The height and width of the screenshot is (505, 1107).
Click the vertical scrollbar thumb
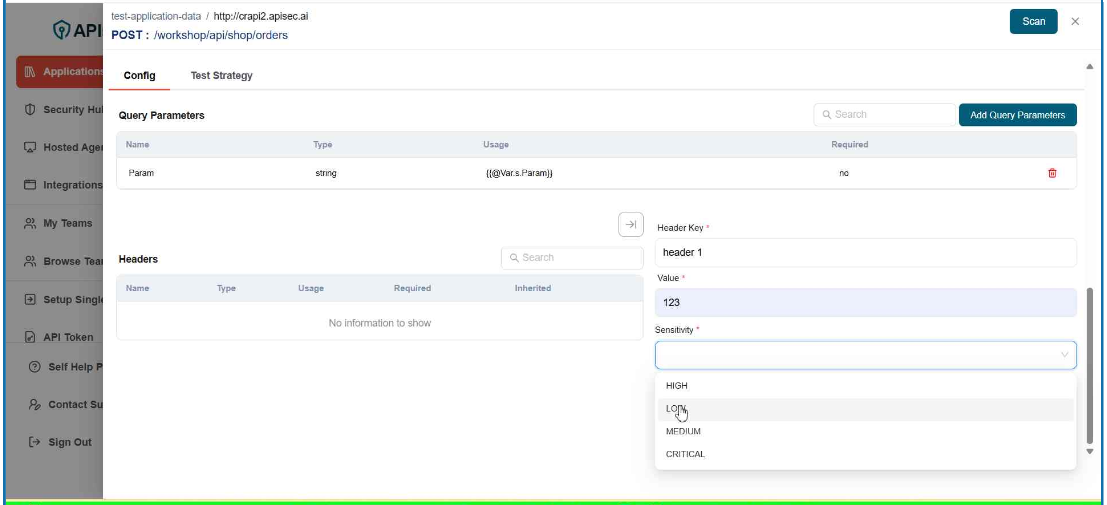click(1089, 365)
